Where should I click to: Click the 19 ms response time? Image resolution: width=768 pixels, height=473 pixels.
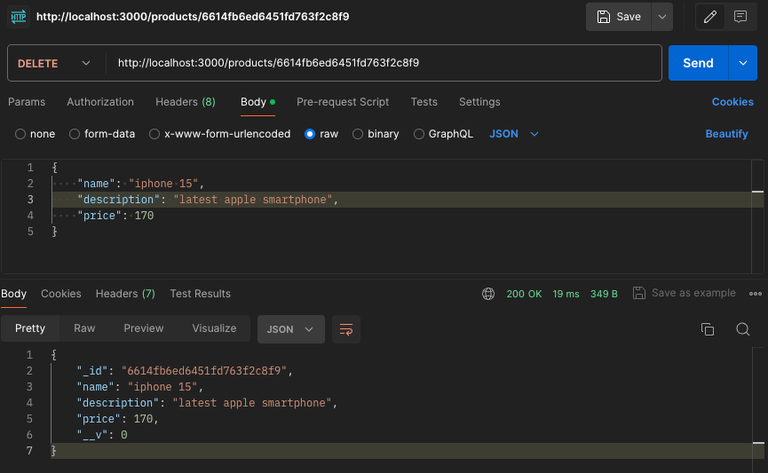(566, 294)
